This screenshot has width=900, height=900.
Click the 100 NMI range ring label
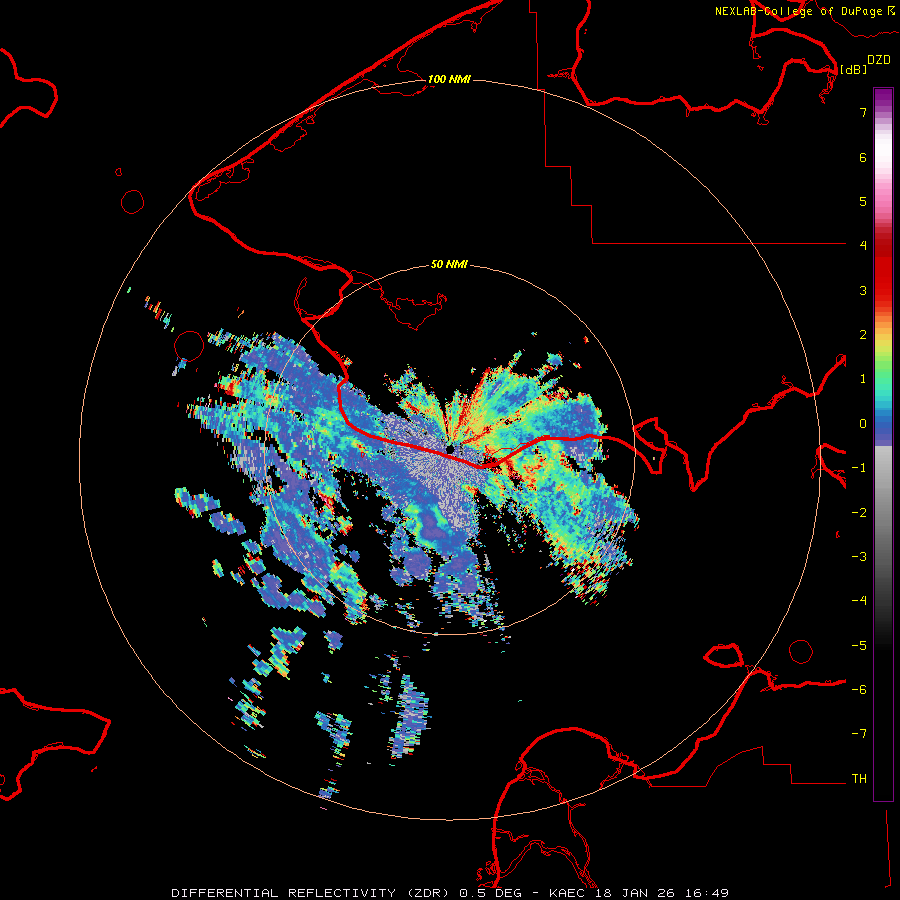[x=449, y=79]
